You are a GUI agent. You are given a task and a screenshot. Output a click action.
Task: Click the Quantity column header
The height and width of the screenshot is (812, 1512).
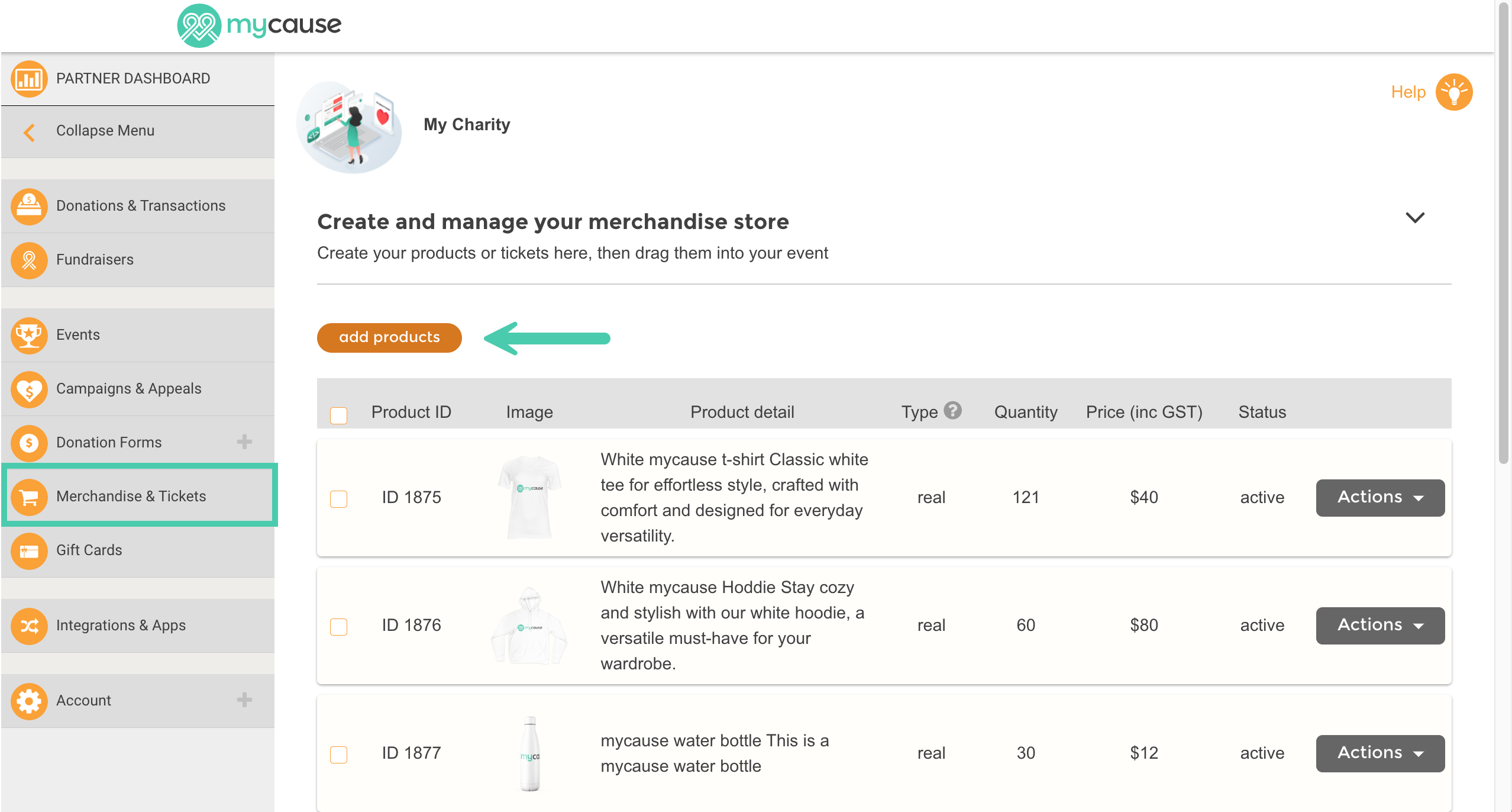point(1026,412)
